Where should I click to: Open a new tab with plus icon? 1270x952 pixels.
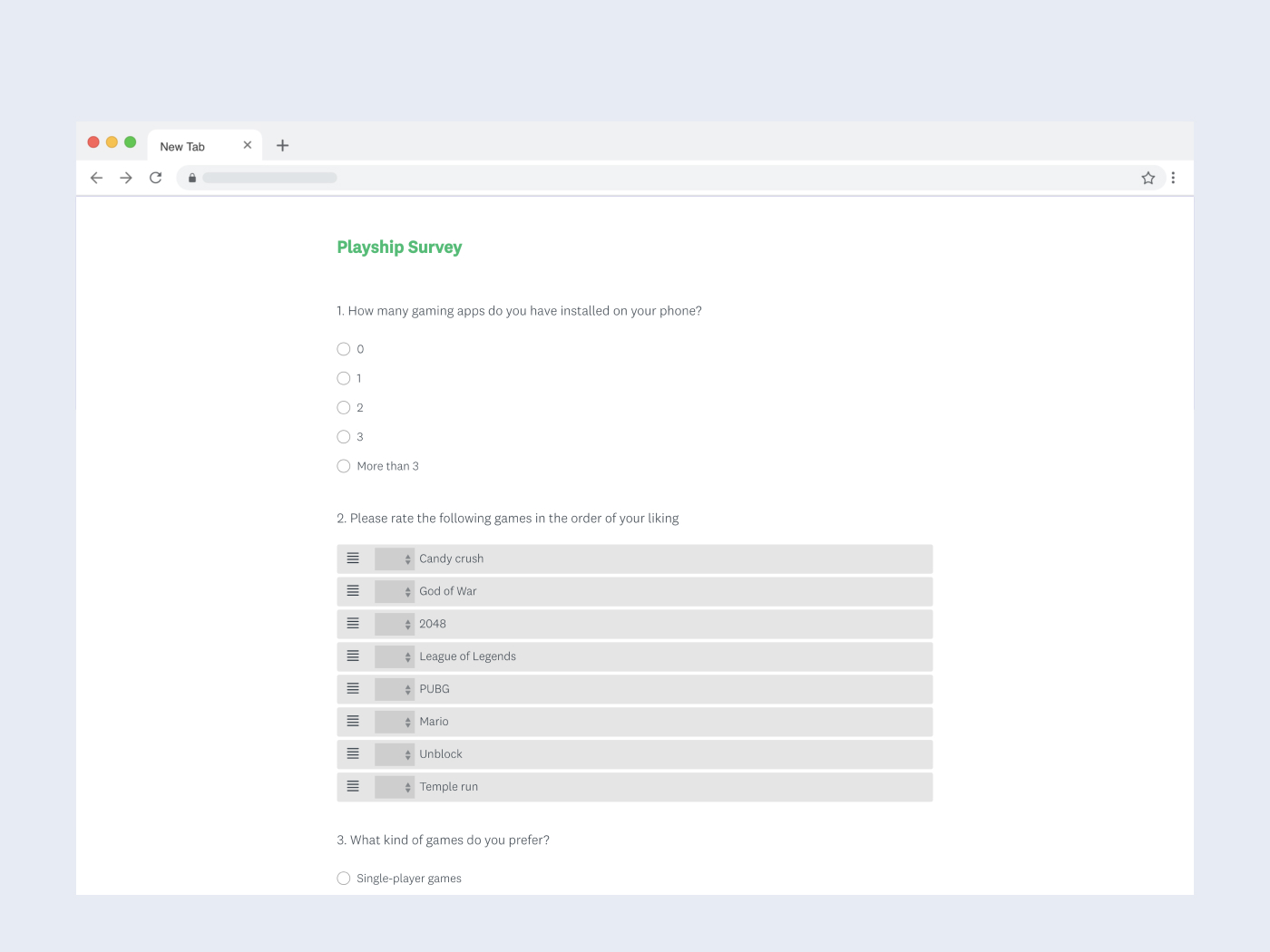click(282, 145)
